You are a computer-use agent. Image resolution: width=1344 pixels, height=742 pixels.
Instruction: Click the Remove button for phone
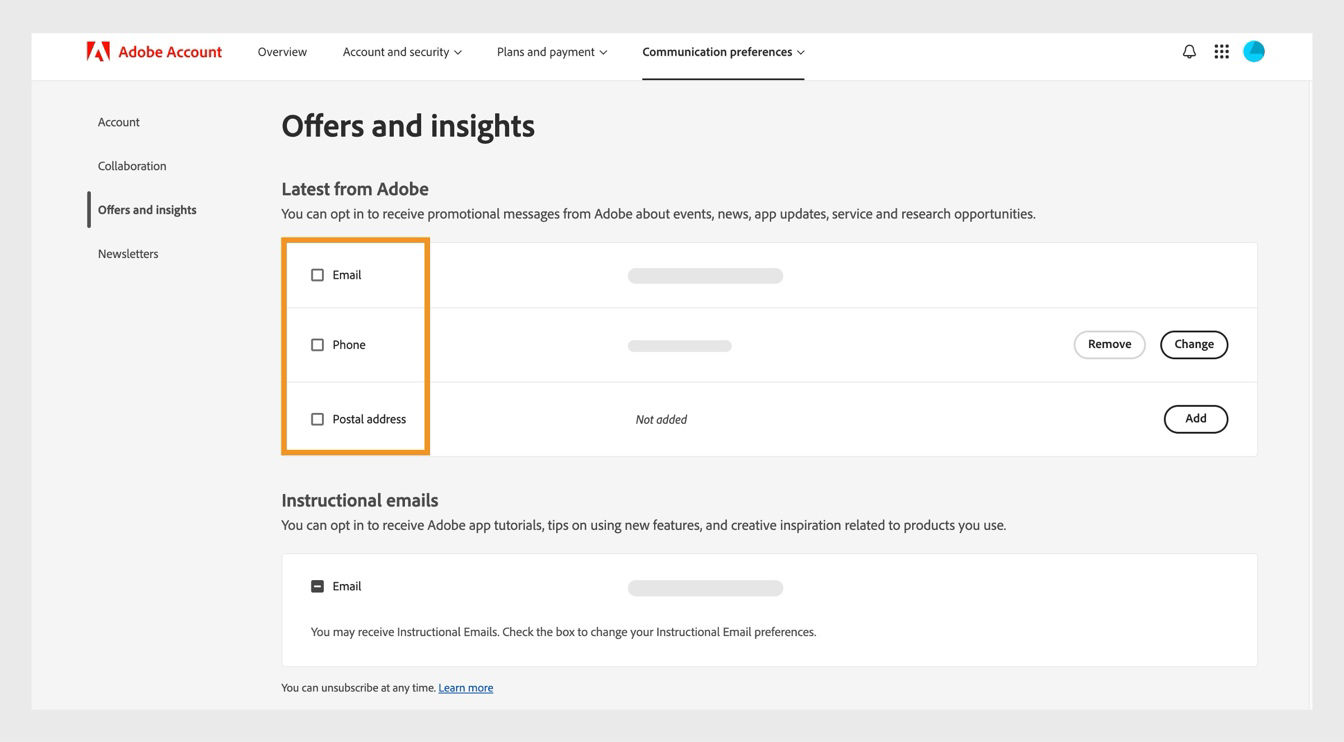pyautogui.click(x=1109, y=344)
